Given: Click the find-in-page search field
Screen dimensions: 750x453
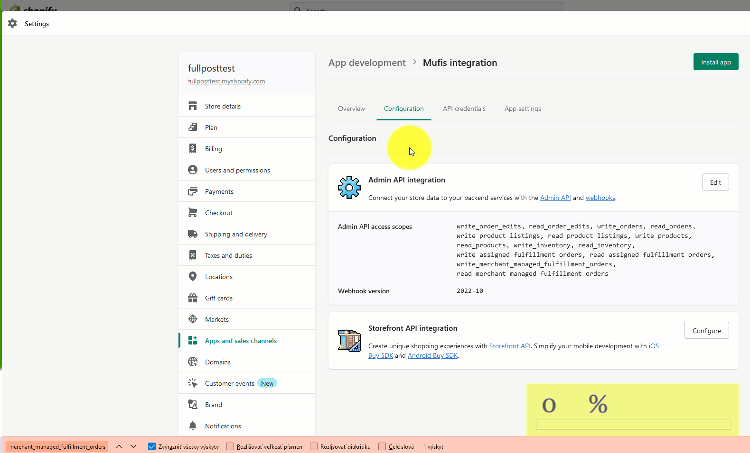Looking at the screenshot, I should 57,446.
